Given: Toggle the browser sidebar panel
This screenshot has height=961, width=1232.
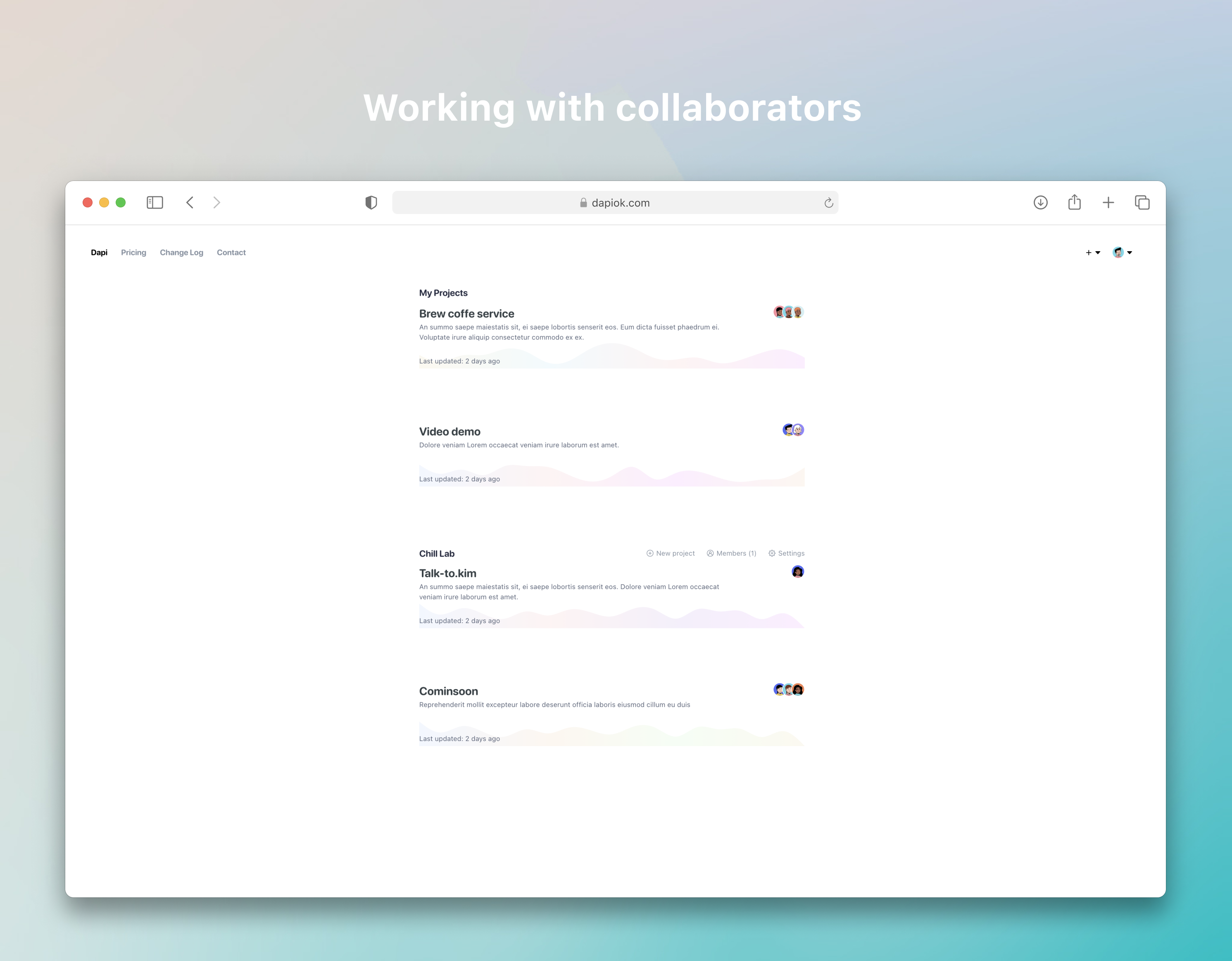Looking at the screenshot, I should coord(155,202).
